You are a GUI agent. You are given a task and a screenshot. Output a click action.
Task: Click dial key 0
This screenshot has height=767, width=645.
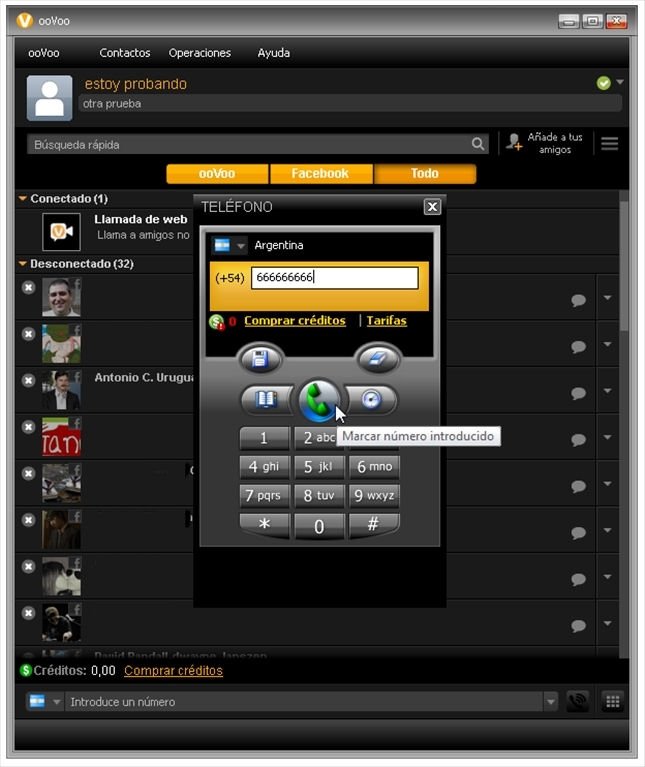click(319, 526)
